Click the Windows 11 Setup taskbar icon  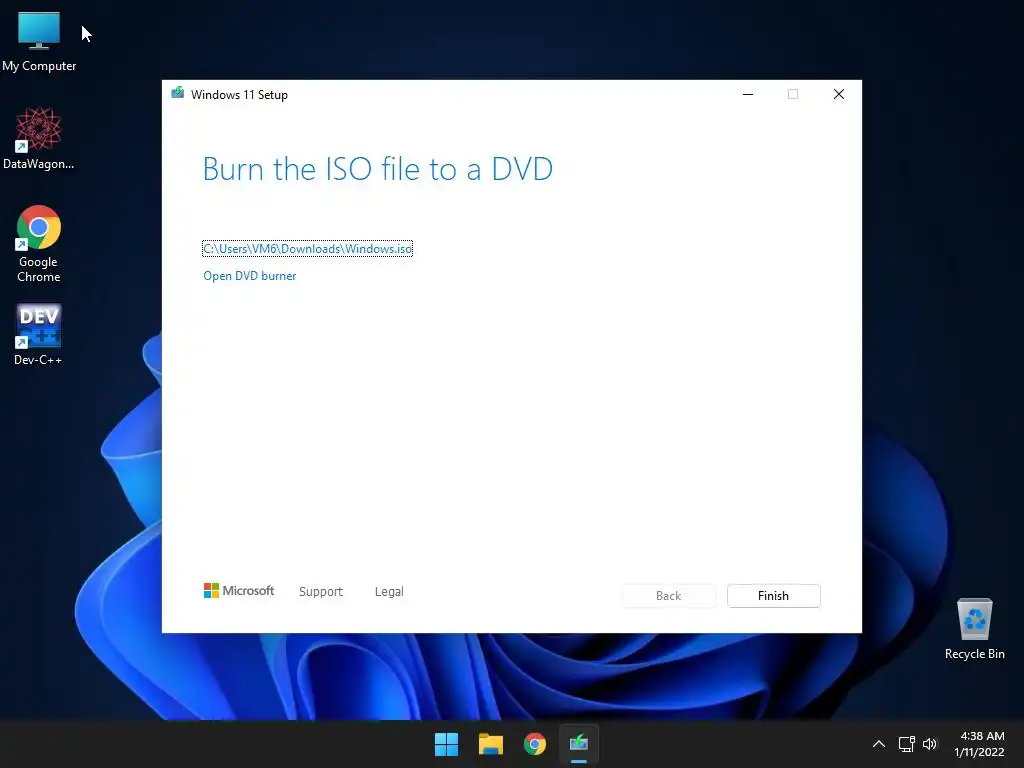[x=579, y=744]
